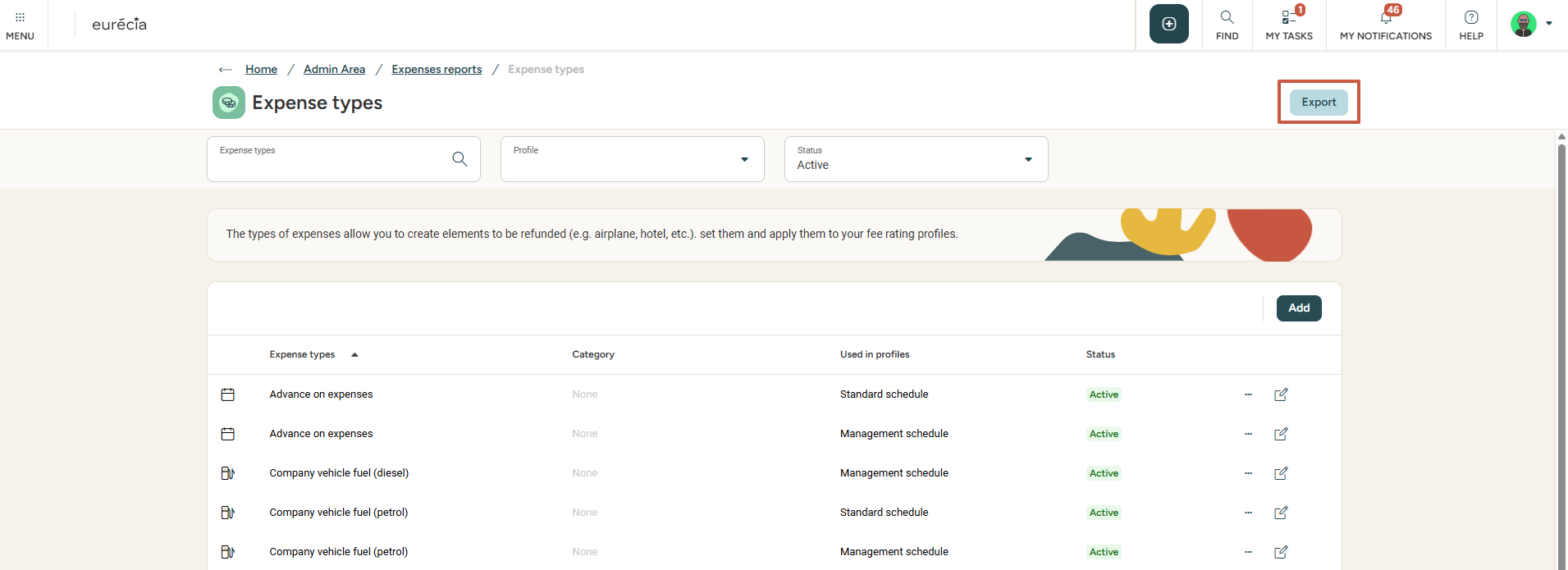This screenshot has width=1568, height=570.
Task: Open the HELP question mark icon
Action: coord(1470,25)
